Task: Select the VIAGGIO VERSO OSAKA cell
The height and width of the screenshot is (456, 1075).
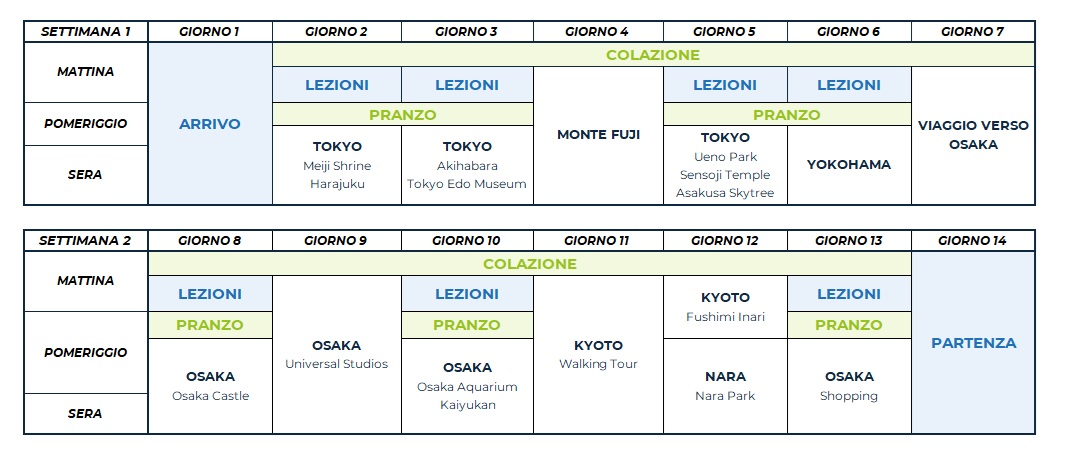Action: 973,135
